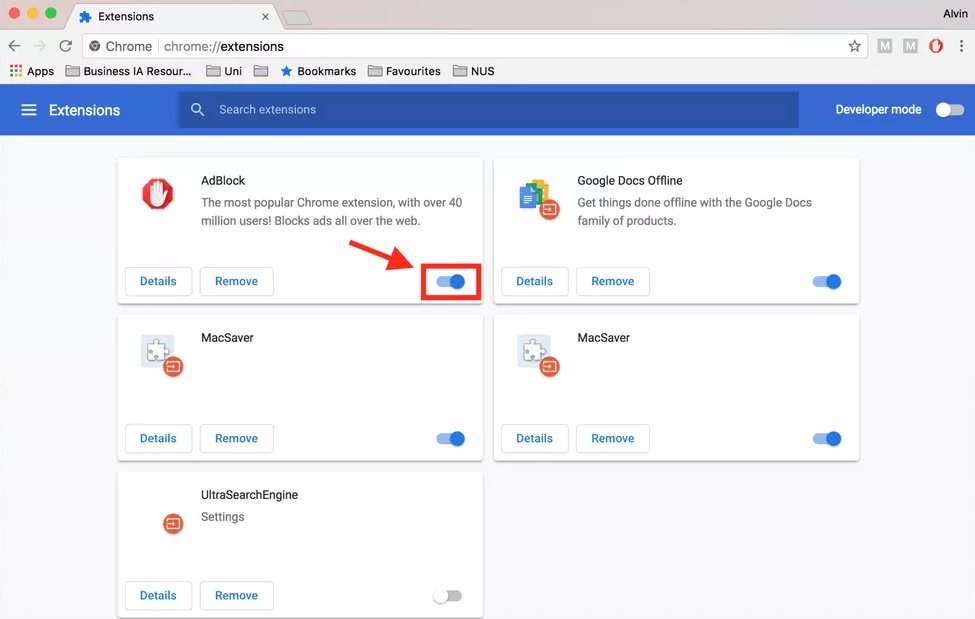The image size is (975, 619).
Task: Close the Extensions tab
Action: 266,17
